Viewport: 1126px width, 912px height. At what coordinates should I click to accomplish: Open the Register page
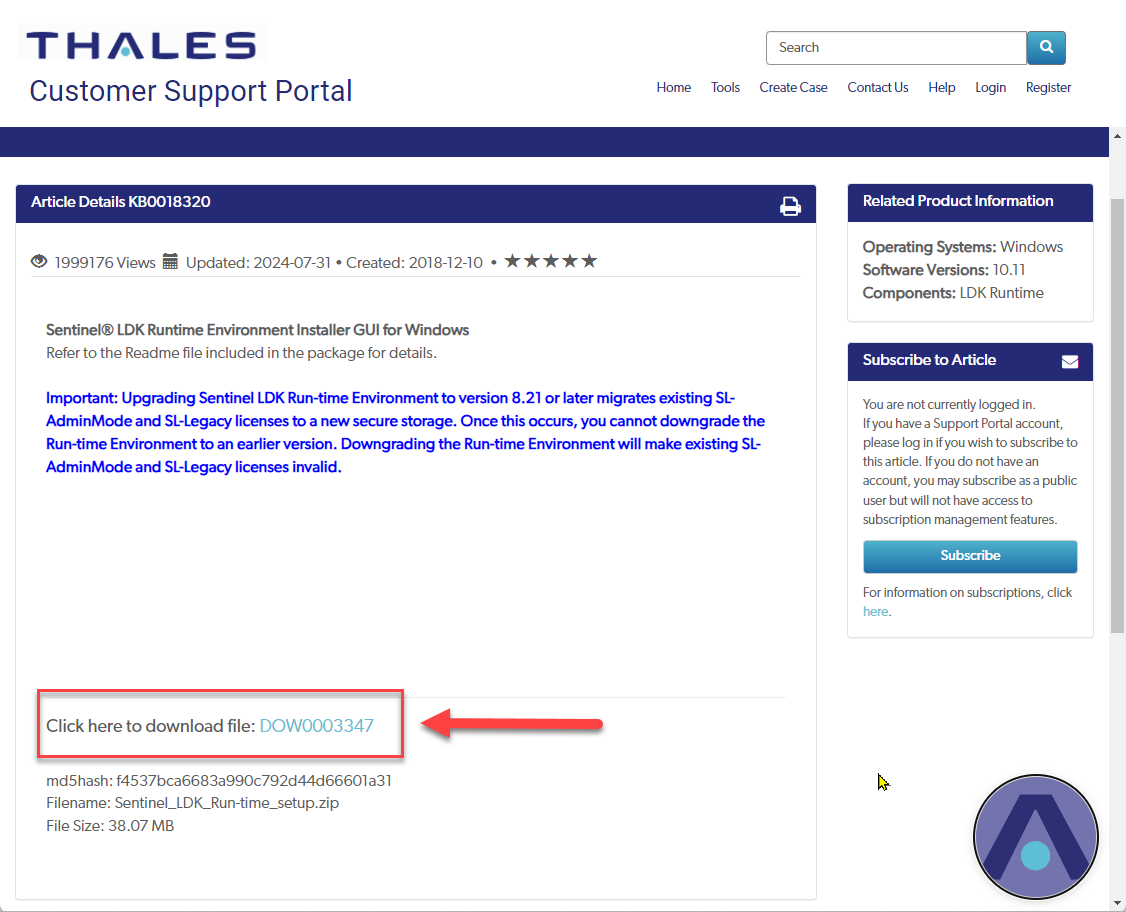tap(1048, 87)
